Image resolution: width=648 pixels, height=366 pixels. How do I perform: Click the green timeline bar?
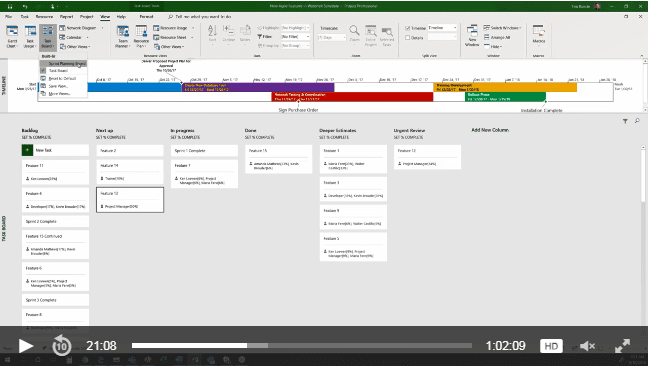(x=505, y=97)
